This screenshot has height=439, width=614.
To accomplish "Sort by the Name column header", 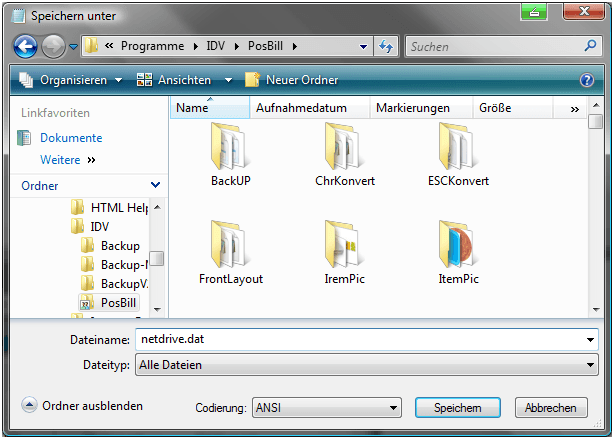I will [x=210, y=108].
